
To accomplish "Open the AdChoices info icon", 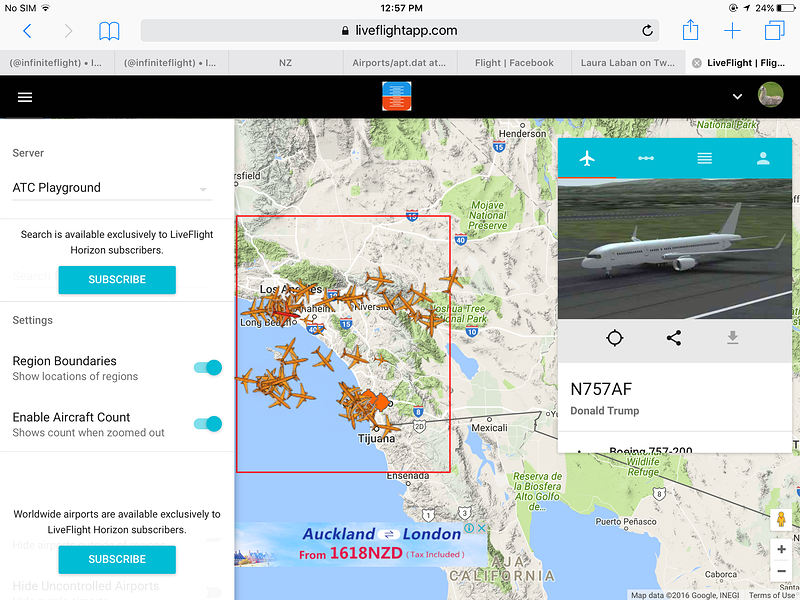I will [469, 528].
